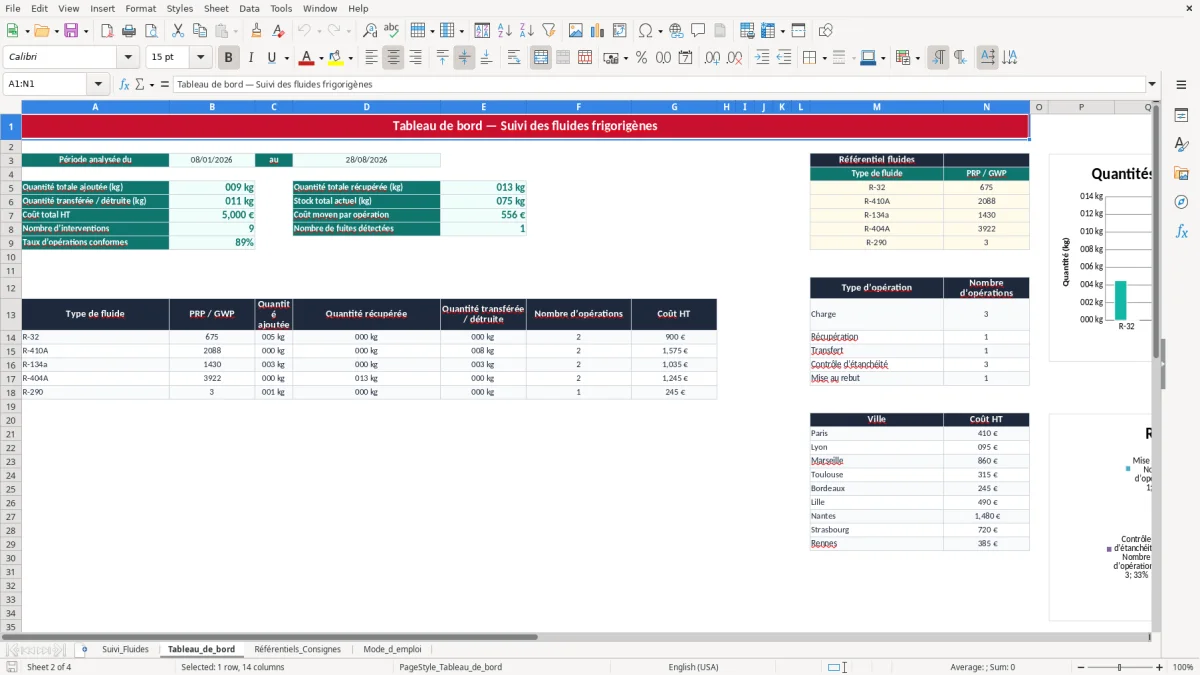Image resolution: width=1200 pixels, height=675 pixels.
Task: Click the zoom slider handle
Action: click(x=1119, y=667)
